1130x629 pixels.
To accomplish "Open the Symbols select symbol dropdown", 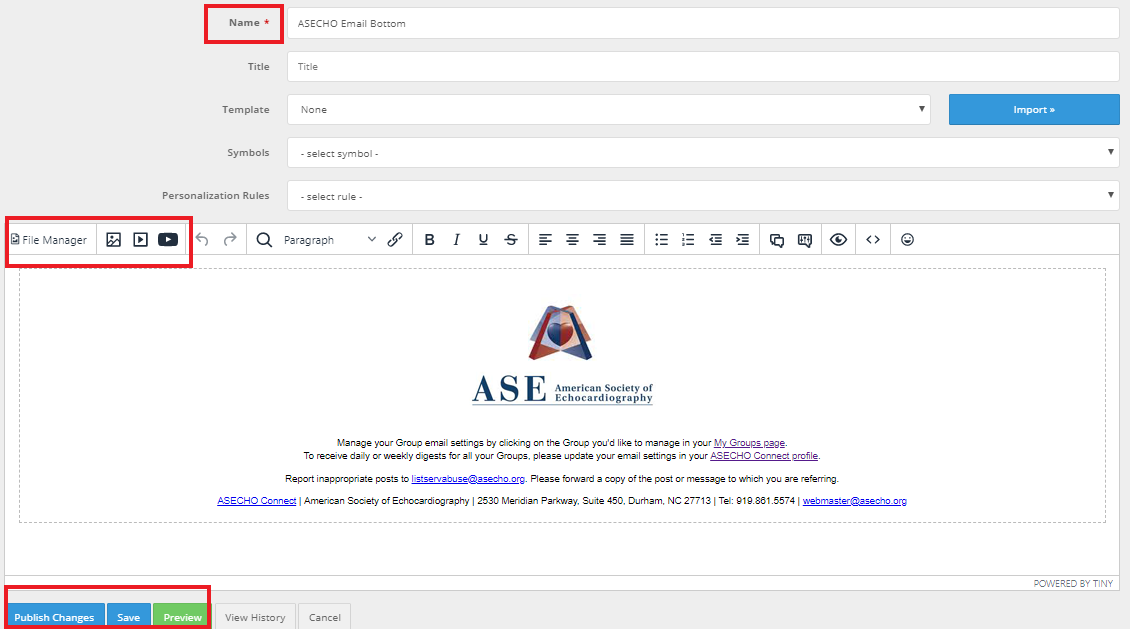I will 703,153.
